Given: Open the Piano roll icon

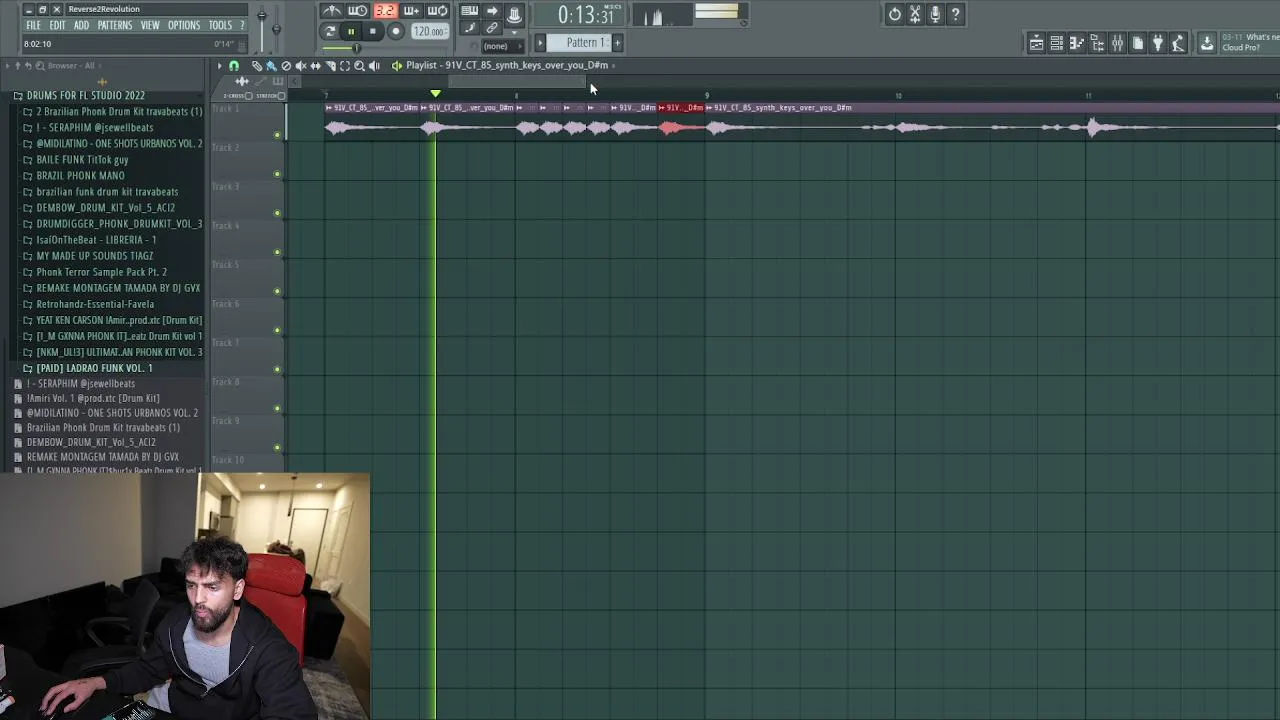Looking at the screenshot, I should coord(1077,43).
